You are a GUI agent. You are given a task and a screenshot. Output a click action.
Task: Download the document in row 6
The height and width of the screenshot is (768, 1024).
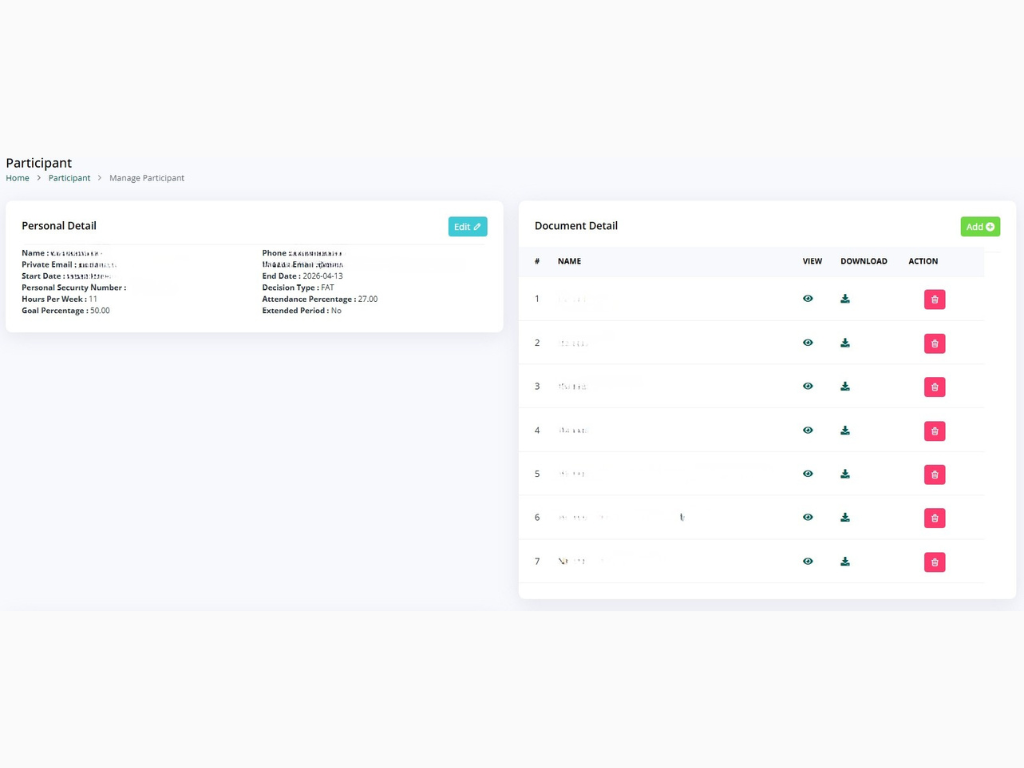[x=845, y=518]
